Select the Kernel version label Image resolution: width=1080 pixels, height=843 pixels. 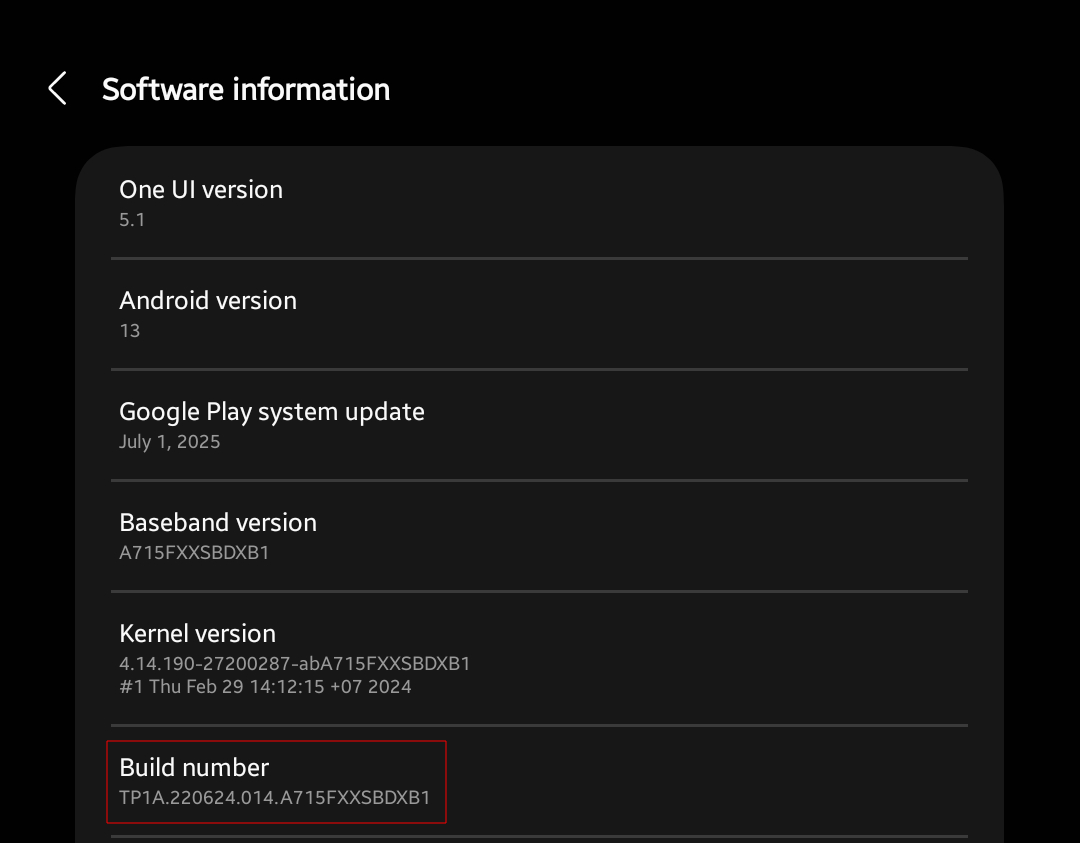pos(197,633)
